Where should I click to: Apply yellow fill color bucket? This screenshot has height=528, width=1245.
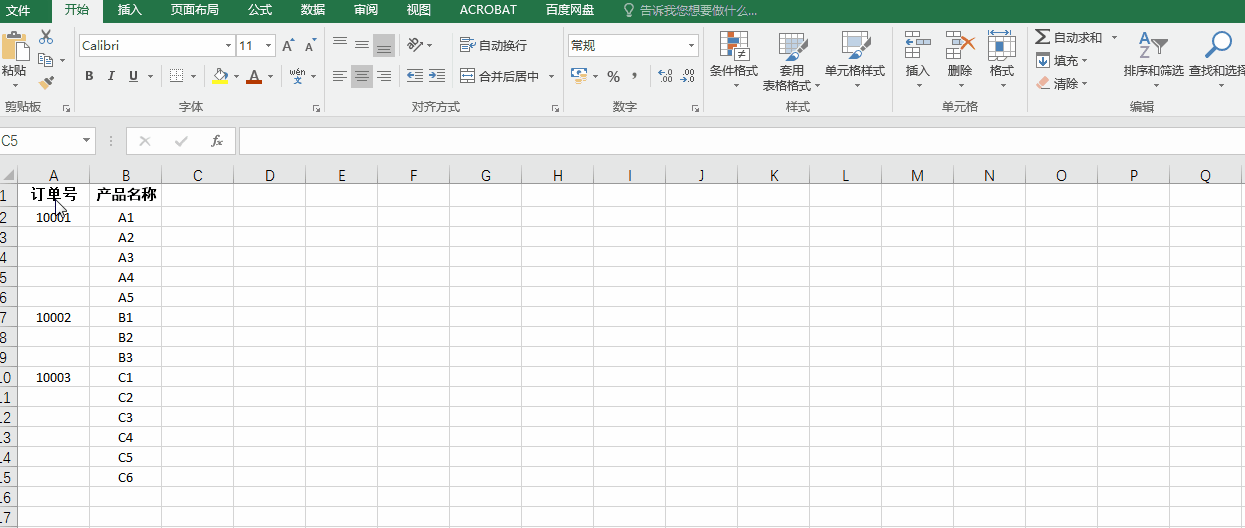coord(221,76)
